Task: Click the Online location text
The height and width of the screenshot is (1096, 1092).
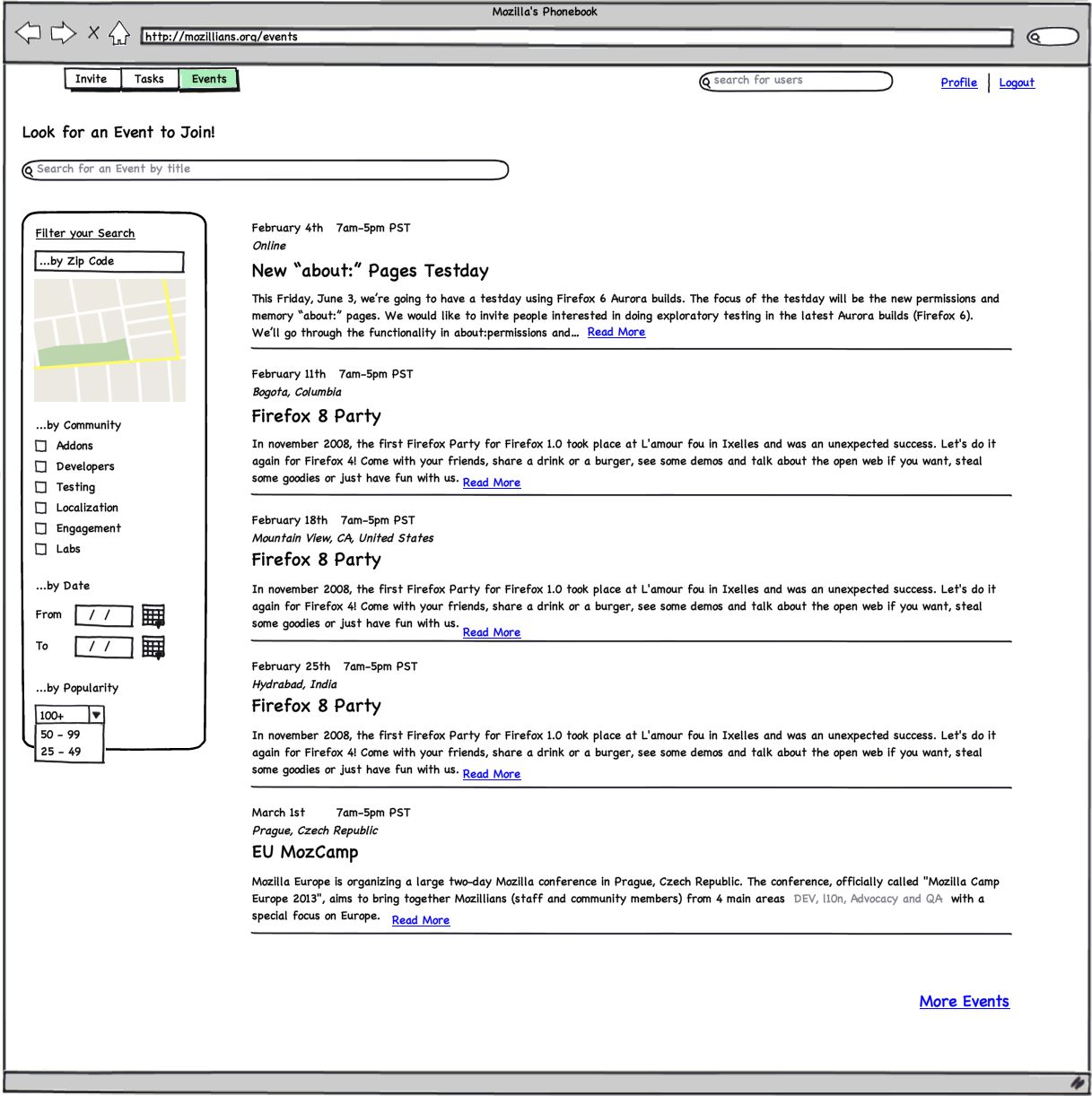Action: pos(269,246)
